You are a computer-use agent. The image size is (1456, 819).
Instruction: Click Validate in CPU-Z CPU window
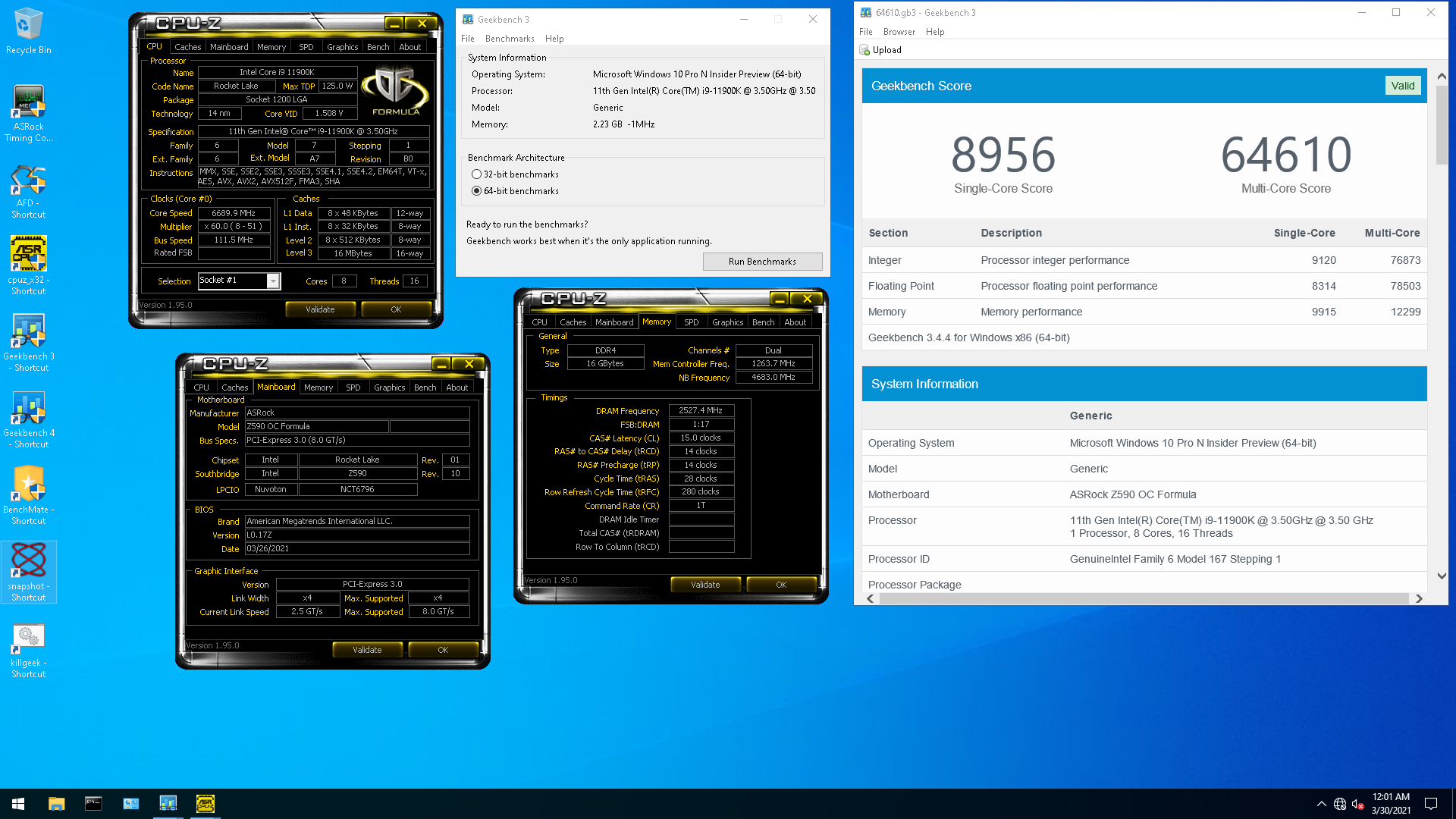[x=320, y=309]
